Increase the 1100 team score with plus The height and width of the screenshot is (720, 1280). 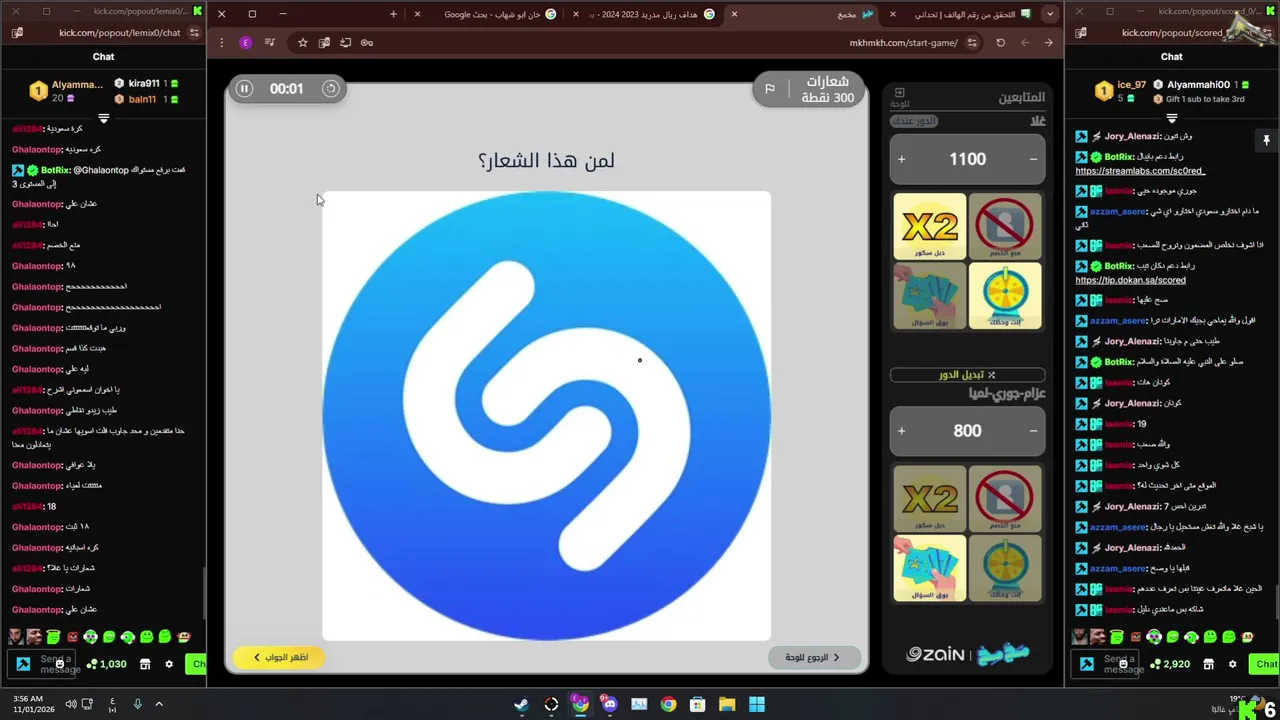(901, 159)
